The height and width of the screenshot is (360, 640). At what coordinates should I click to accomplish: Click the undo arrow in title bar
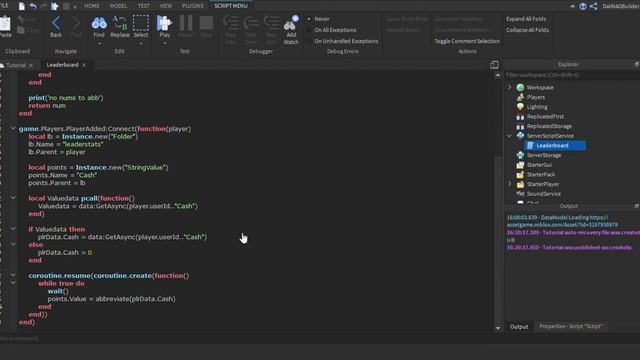click(33, 6)
